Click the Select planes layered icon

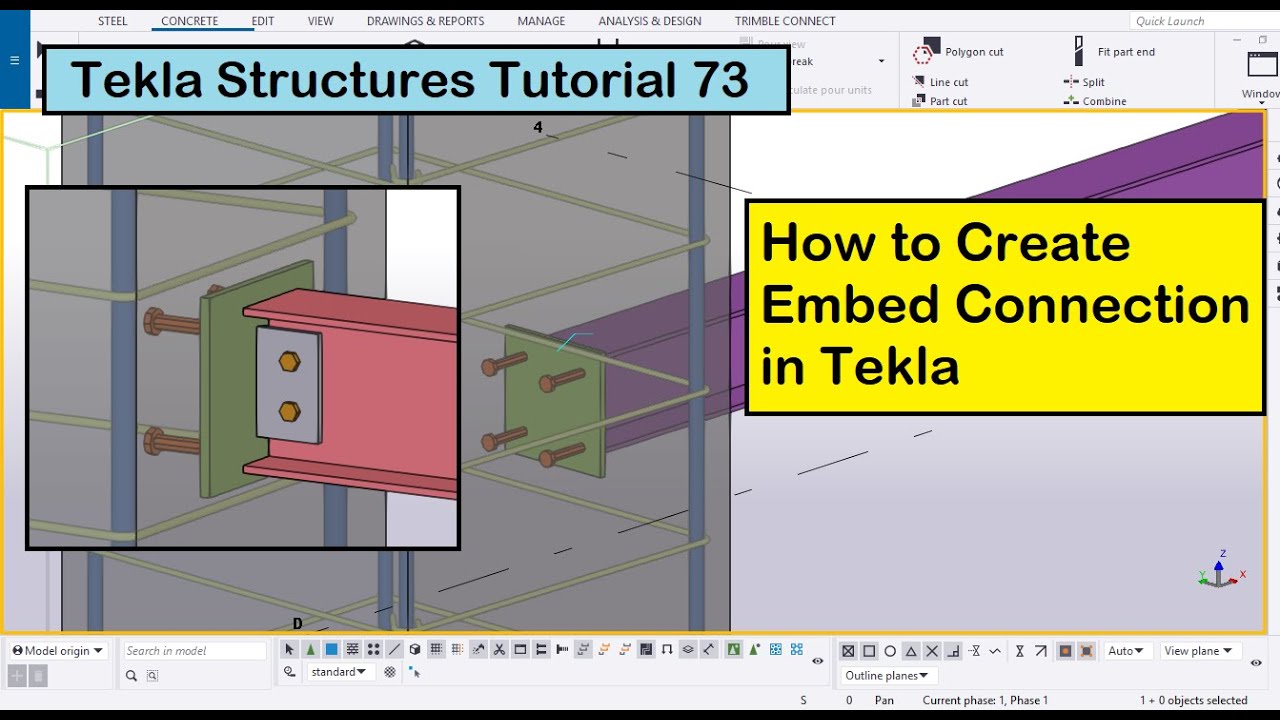(687, 650)
